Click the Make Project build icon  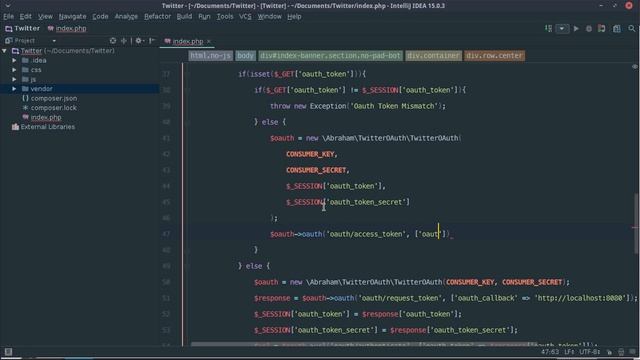point(549,29)
